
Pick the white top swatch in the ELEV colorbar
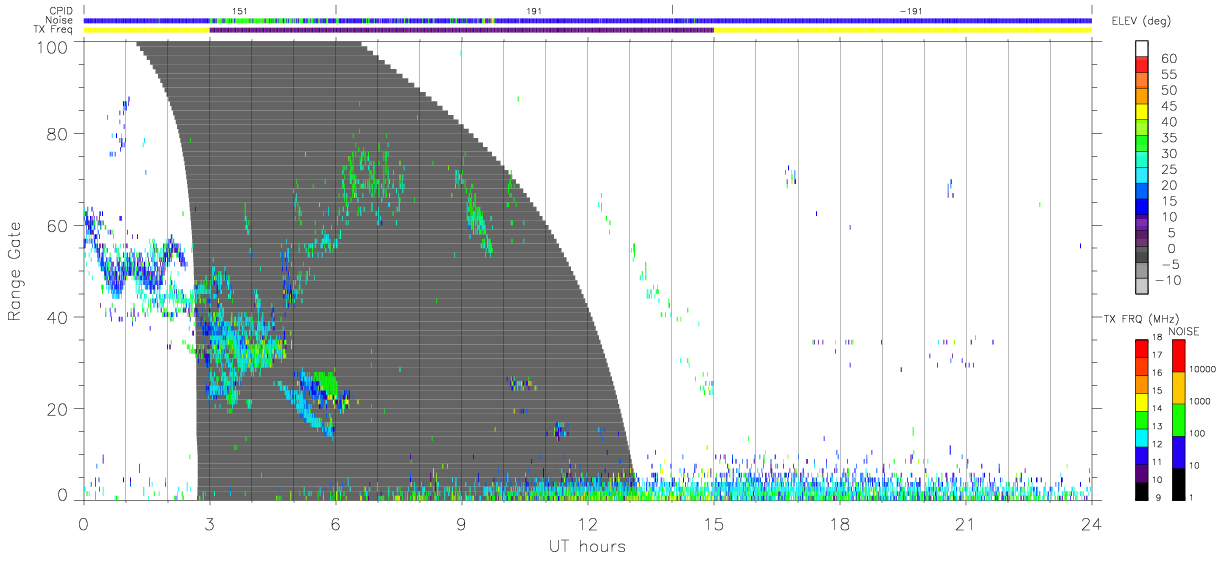(x=1144, y=49)
